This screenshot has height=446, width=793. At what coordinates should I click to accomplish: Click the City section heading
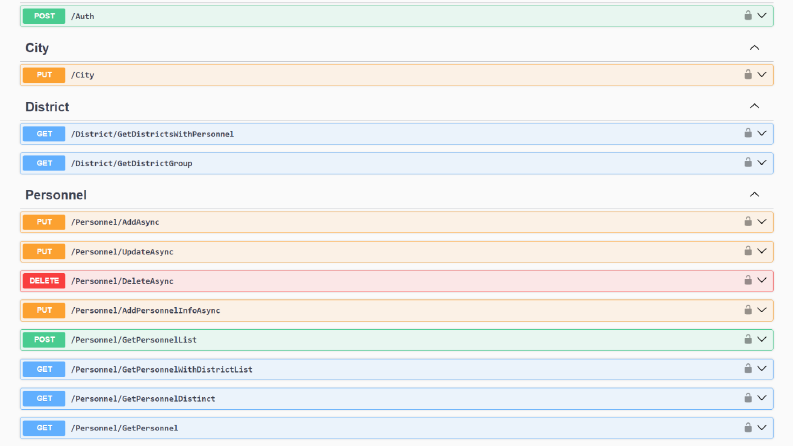pos(37,48)
